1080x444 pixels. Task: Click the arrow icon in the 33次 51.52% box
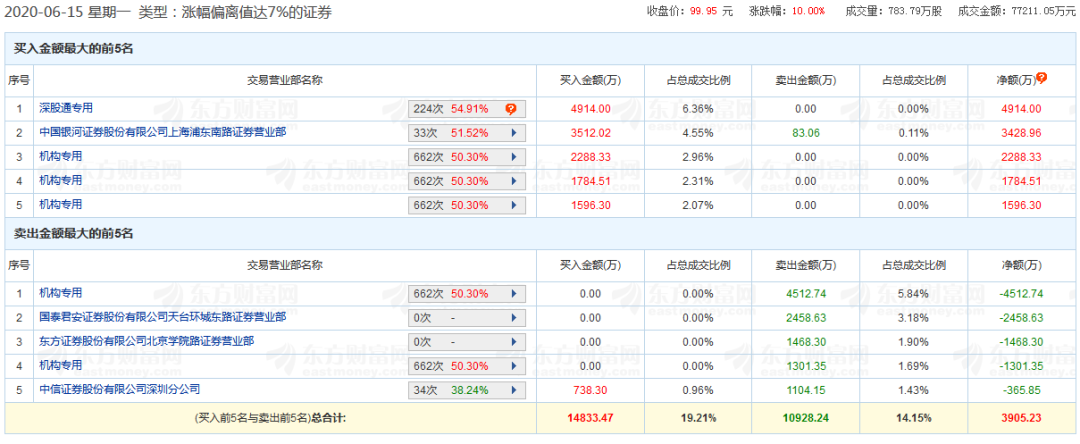click(514, 132)
